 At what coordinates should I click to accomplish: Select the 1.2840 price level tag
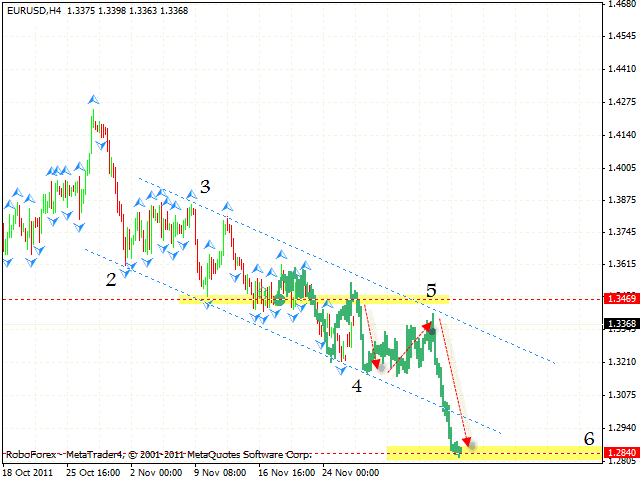pyautogui.click(x=620, y=453)
